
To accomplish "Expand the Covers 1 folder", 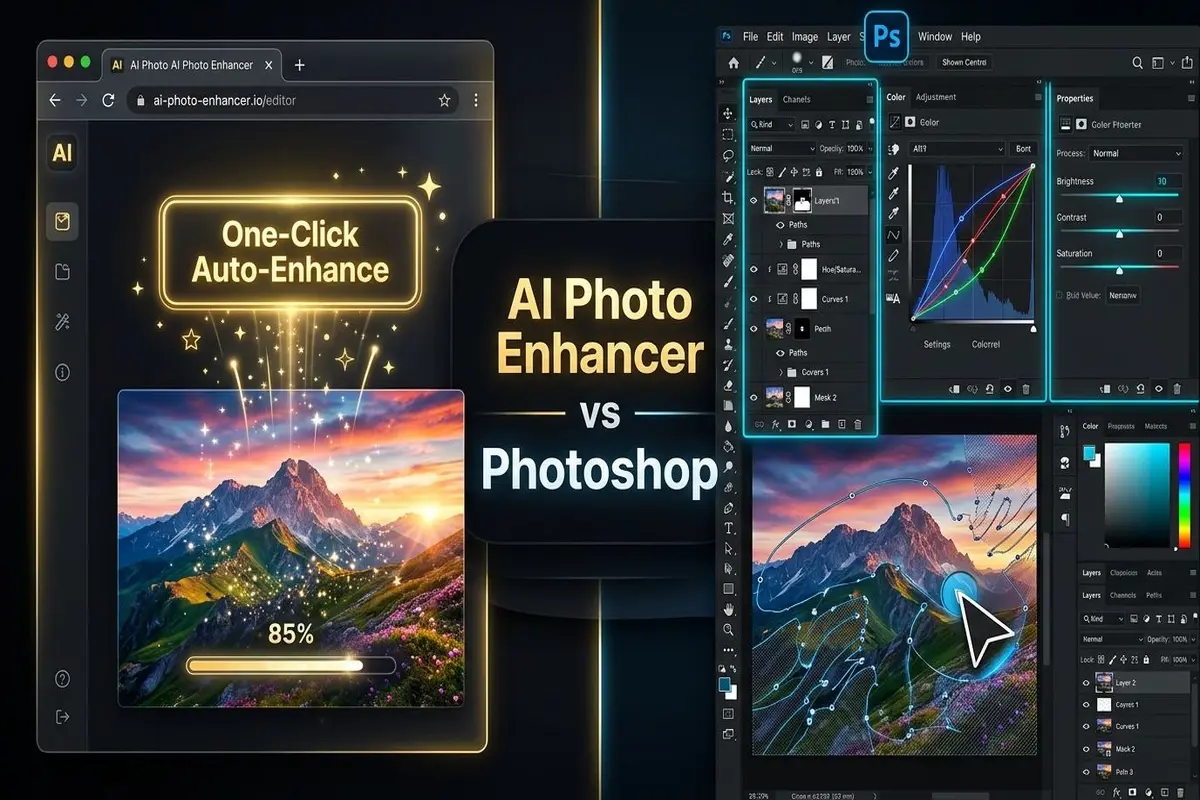I will click(x=780, y=372).
